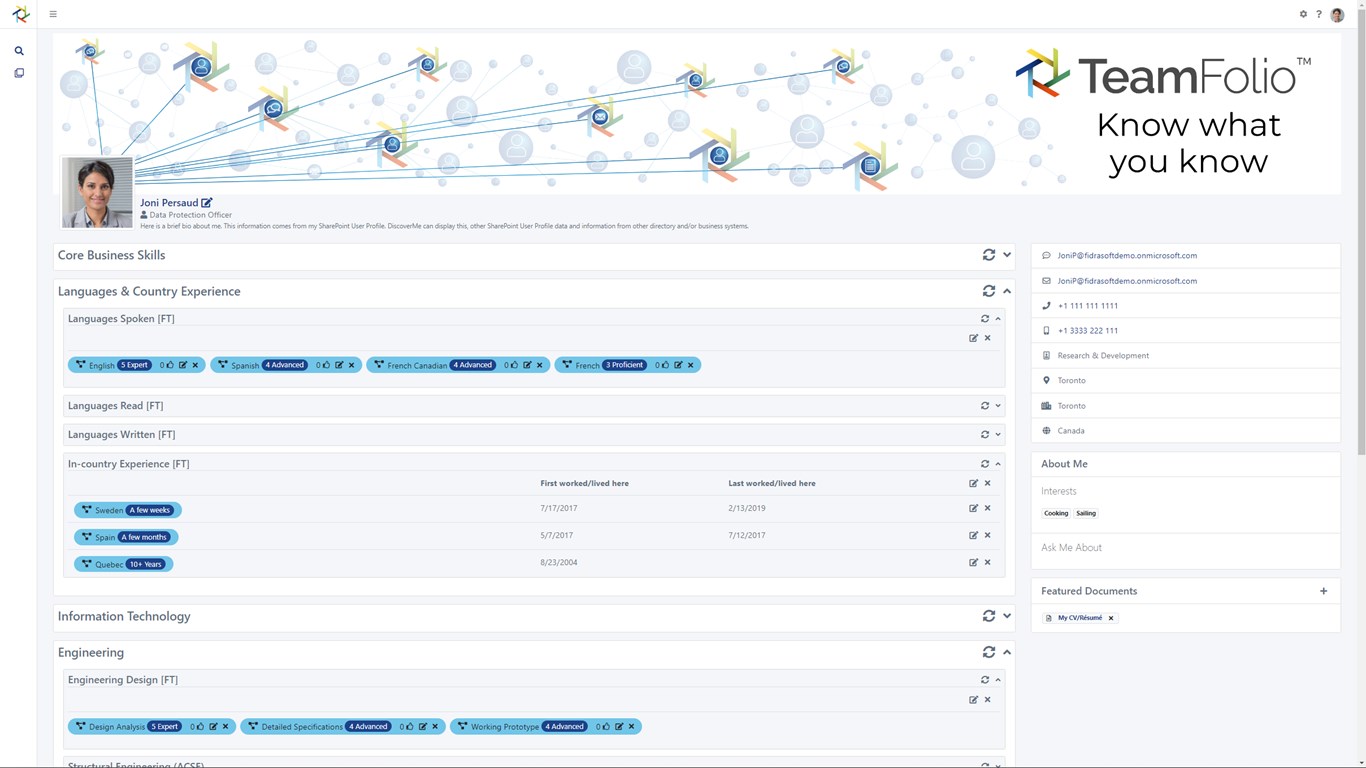The height and width of the screenshot is (768, 1366).
Task: Edit the Languages Spoken column header row
Action: 973,338
